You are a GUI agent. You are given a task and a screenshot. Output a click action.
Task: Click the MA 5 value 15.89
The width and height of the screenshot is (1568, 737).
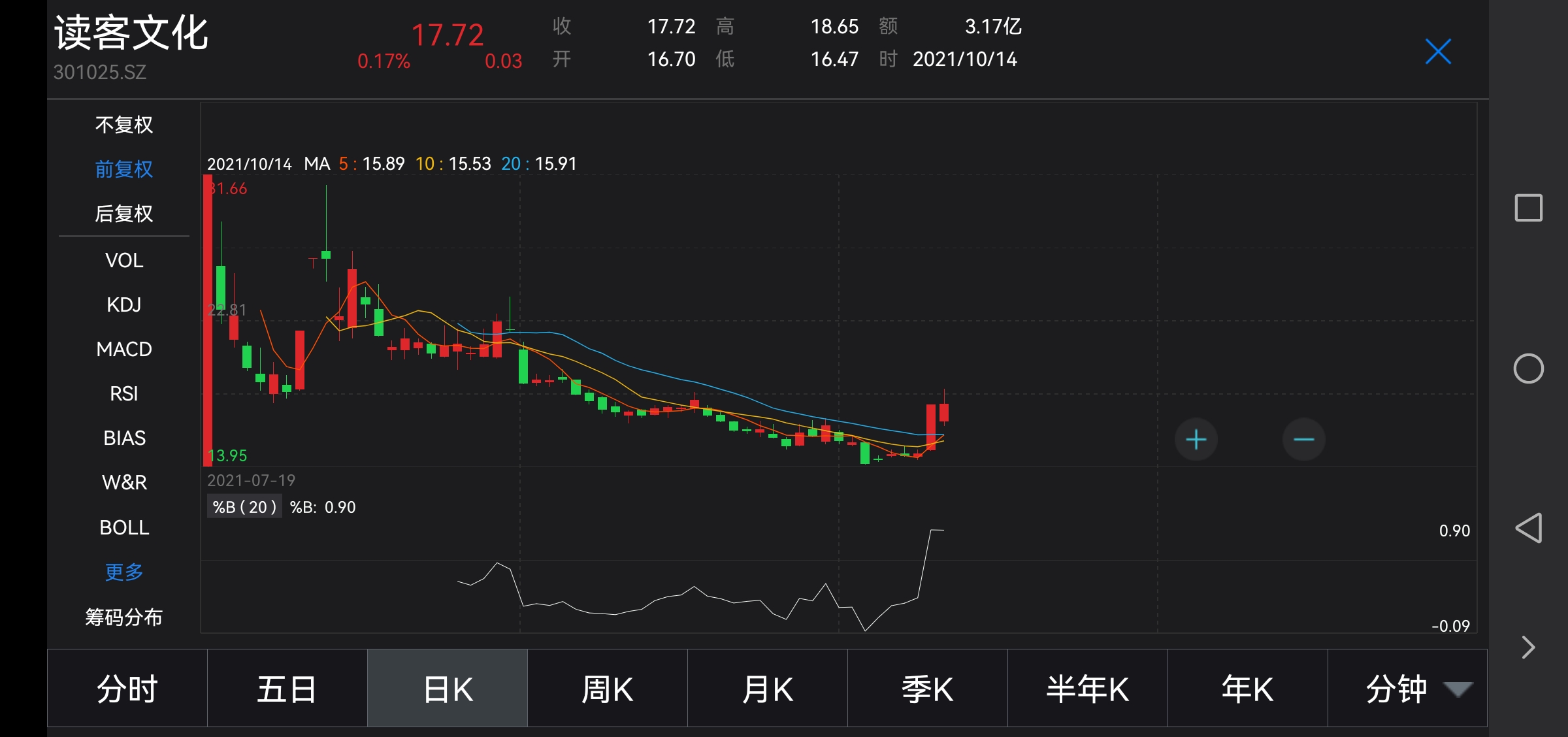click(x=384, y=163)
